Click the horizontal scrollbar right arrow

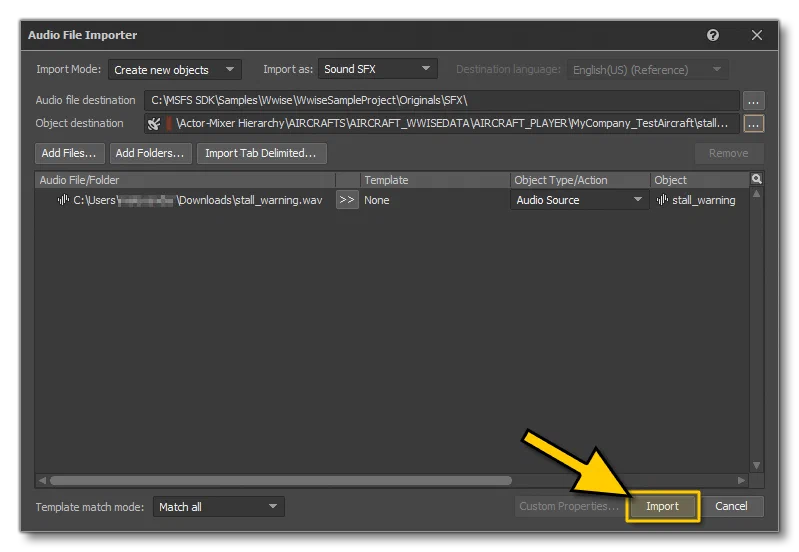click(x=741, y=481)
